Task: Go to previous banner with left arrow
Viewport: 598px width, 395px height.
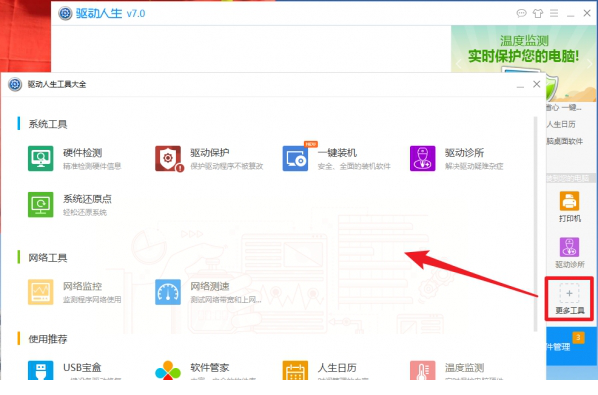Action: click(x=458, y=63)
